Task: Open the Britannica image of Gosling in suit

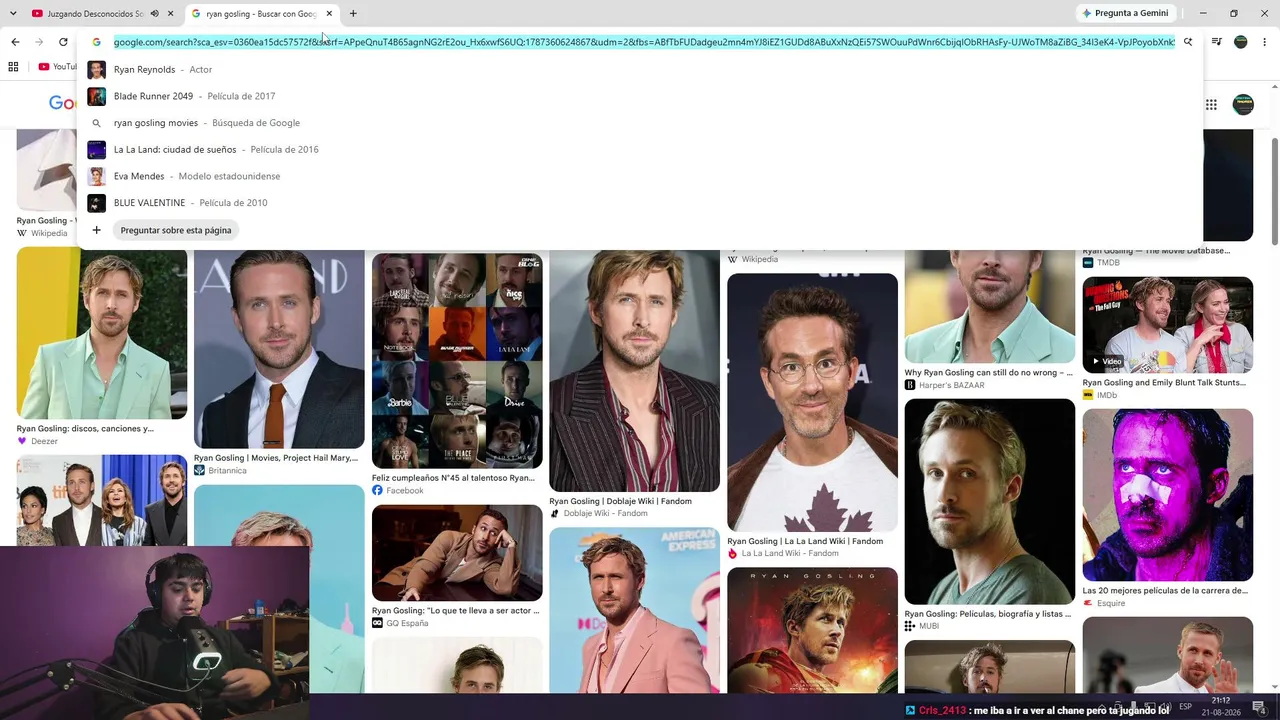Action: click(x=279, y=349)
